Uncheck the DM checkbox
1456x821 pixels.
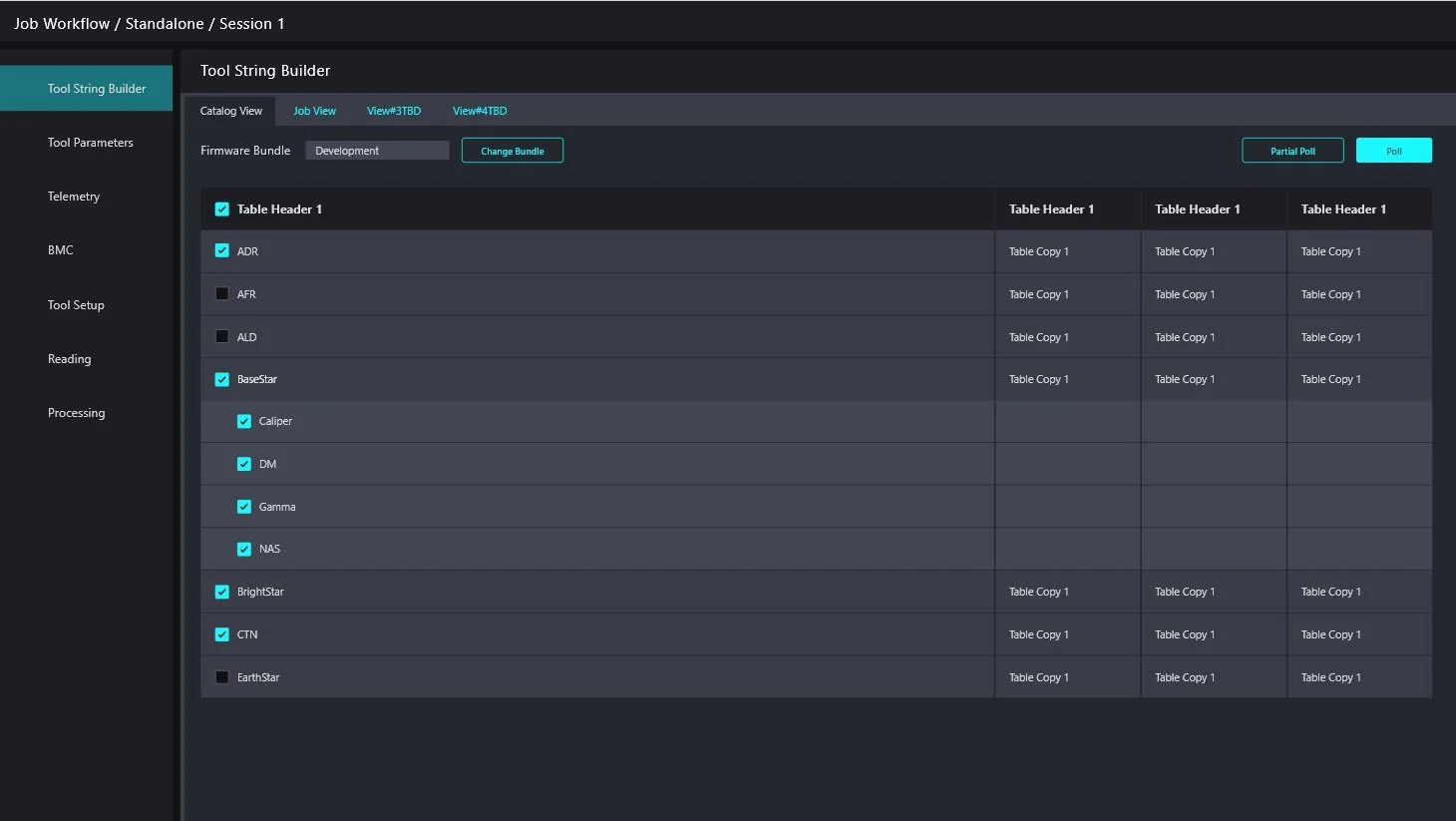[243, 464]
